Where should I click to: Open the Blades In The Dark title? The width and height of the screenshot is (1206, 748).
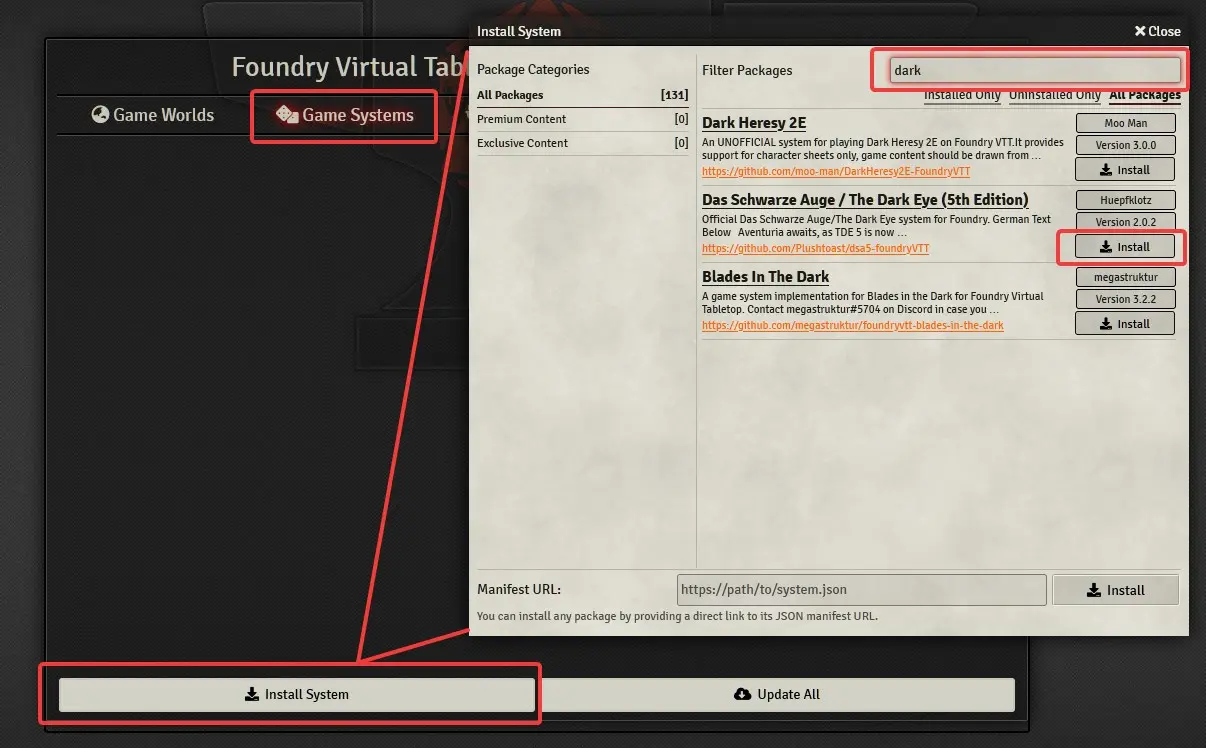pyautogui.click(x=765, y=277)
